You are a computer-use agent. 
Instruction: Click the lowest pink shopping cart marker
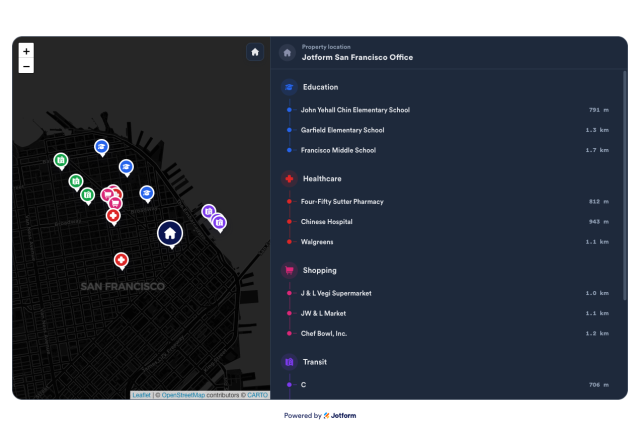pyautogui.click(x=116, y=203)
